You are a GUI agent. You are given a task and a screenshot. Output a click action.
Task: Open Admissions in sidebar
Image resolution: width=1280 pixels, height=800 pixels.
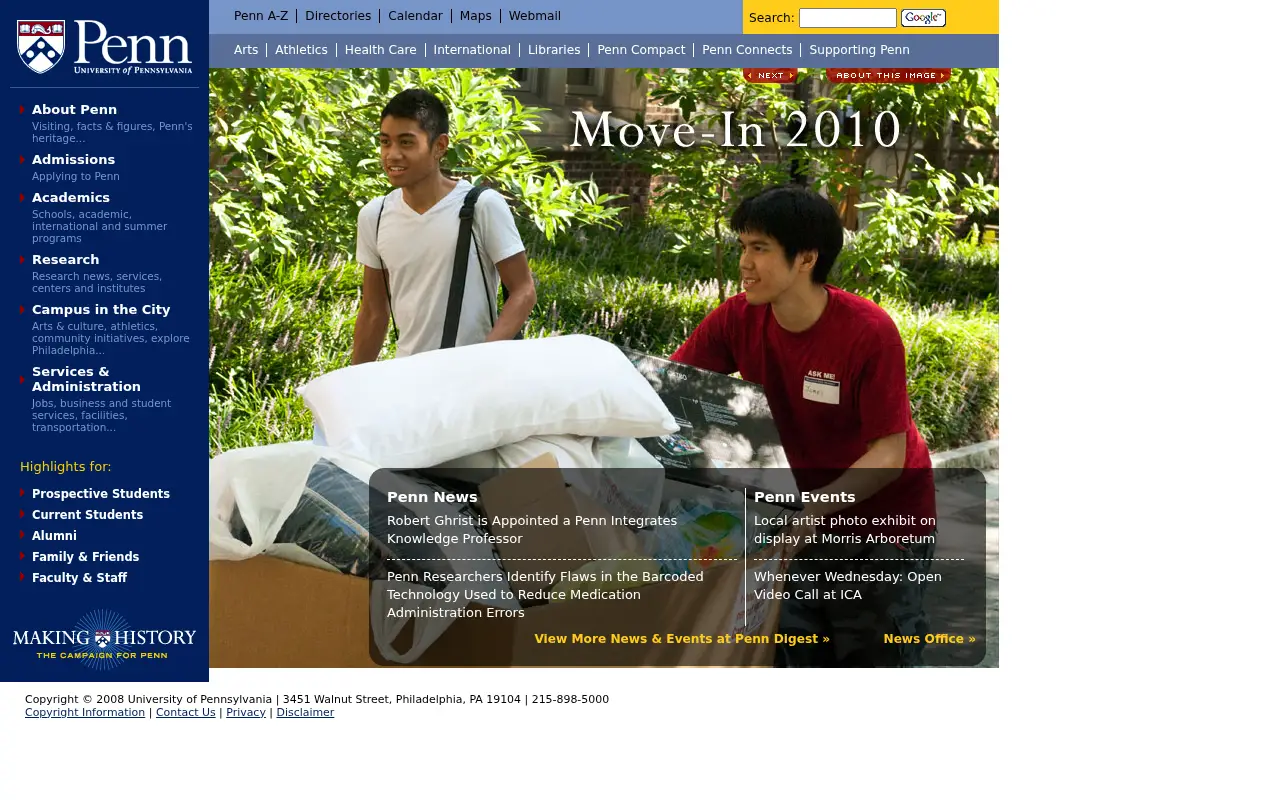tap(73, 160)
